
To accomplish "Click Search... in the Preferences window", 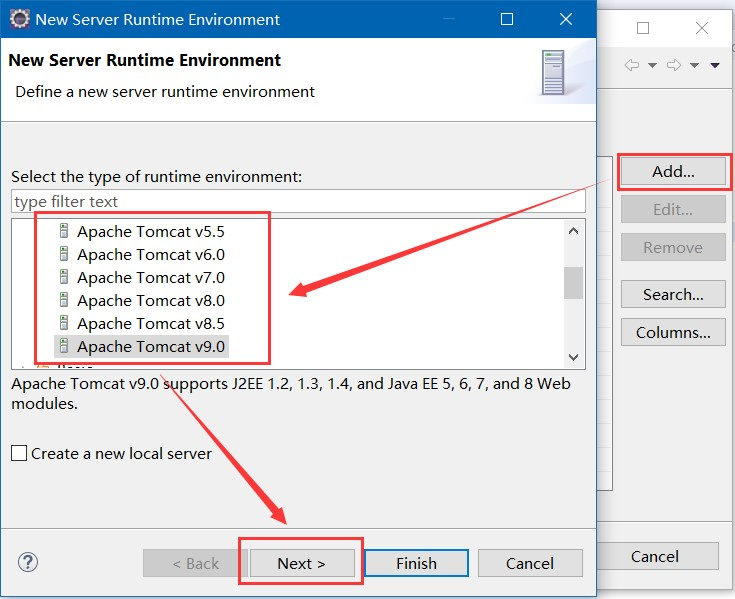I will [673, 294].
